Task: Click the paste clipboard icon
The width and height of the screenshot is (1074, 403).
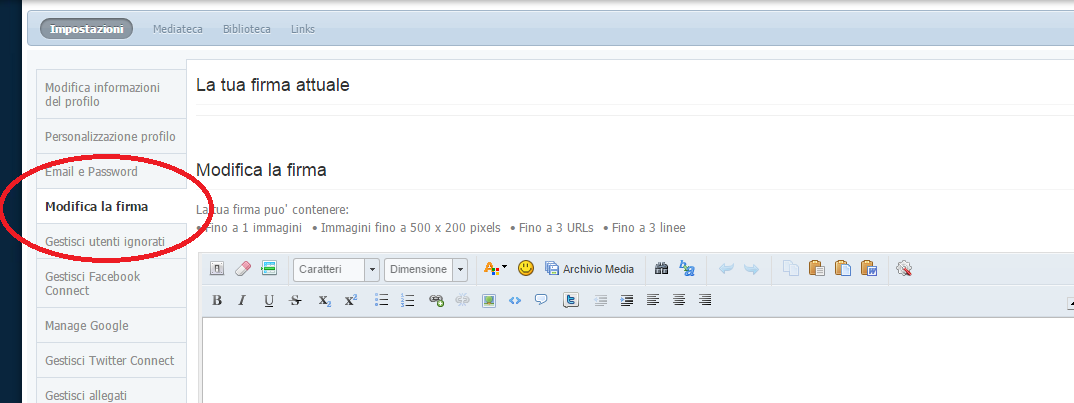Action: pos(816,269)
